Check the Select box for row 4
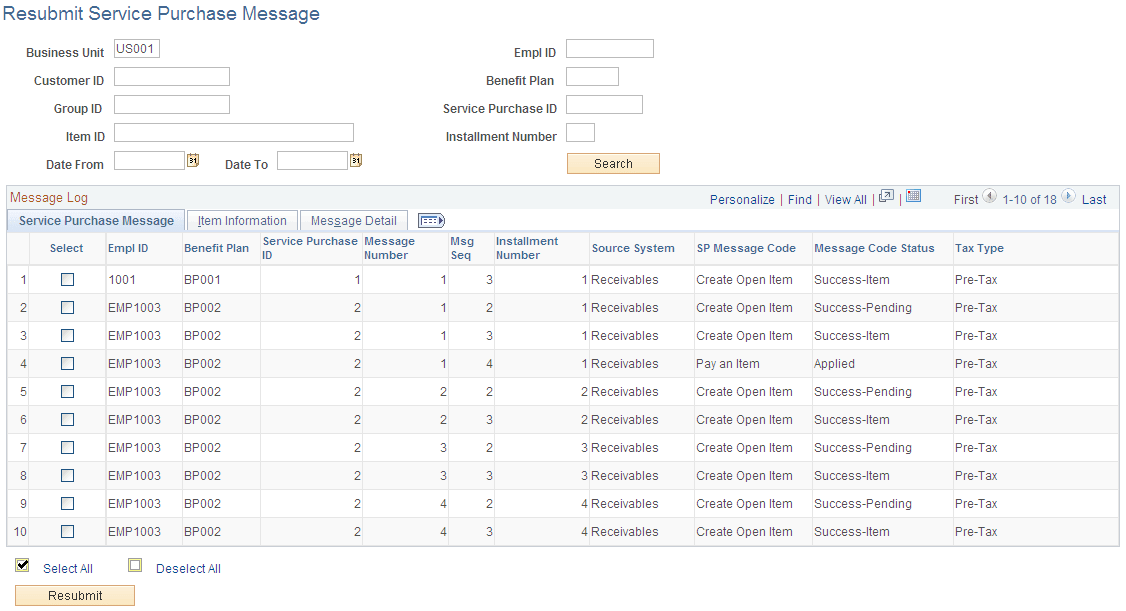 66,363
